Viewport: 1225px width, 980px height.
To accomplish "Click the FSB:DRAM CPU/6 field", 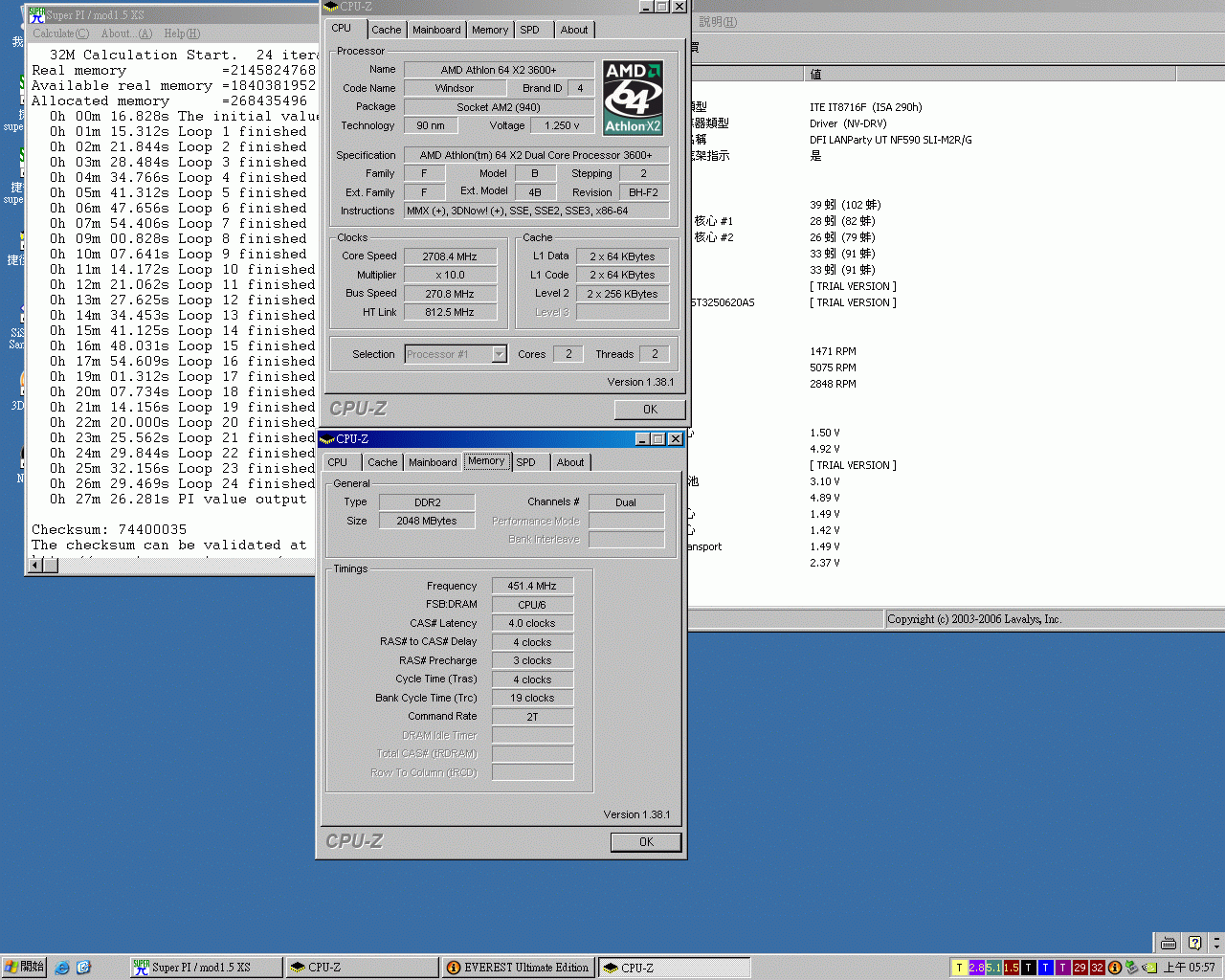I will [x=532, y=605].
